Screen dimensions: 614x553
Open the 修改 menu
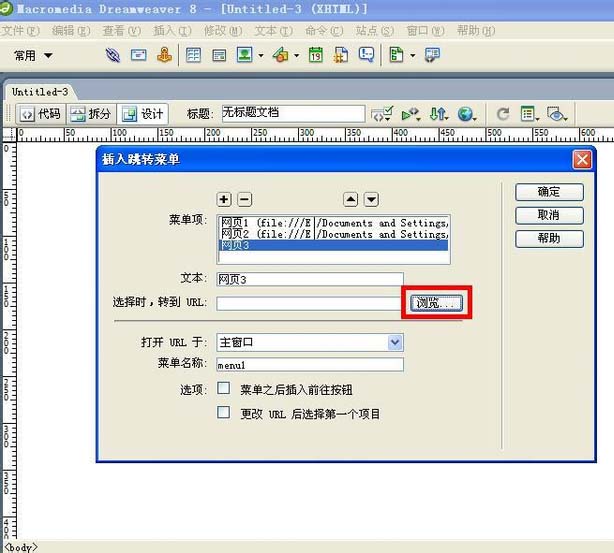point(223,31)
